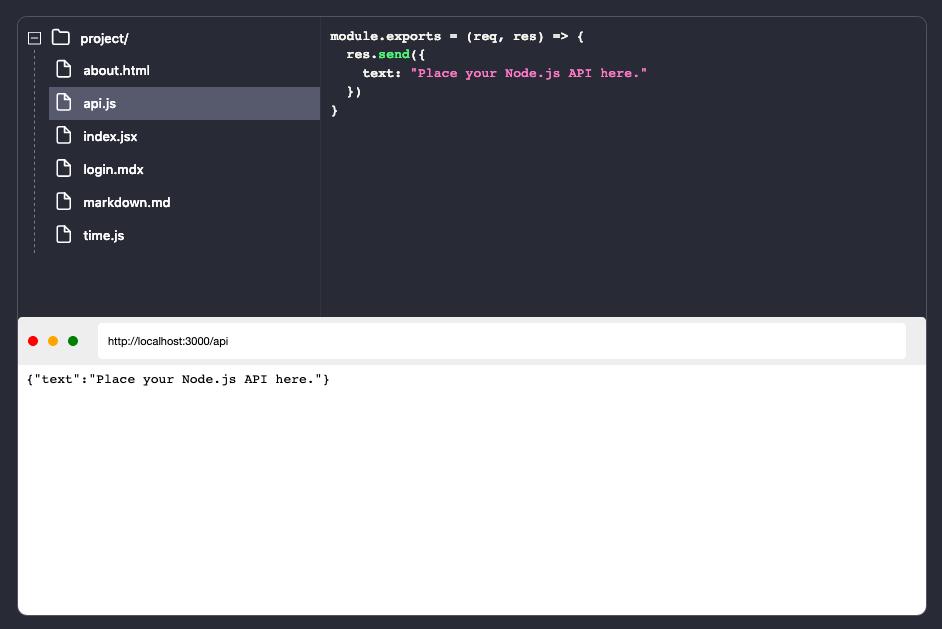Click the pink "Place your Node.js API here." string
This screenshot has width=942, height=629.
529,73
